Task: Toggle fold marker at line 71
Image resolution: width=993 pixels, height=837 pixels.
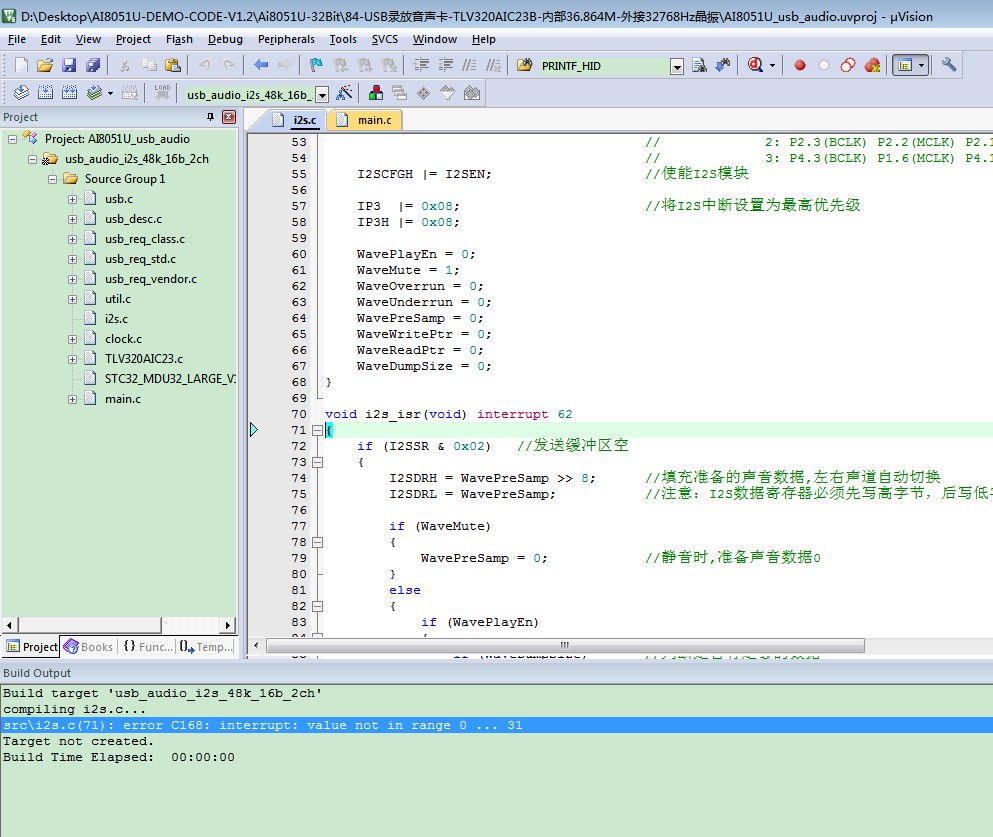Action: pos(317,430)
